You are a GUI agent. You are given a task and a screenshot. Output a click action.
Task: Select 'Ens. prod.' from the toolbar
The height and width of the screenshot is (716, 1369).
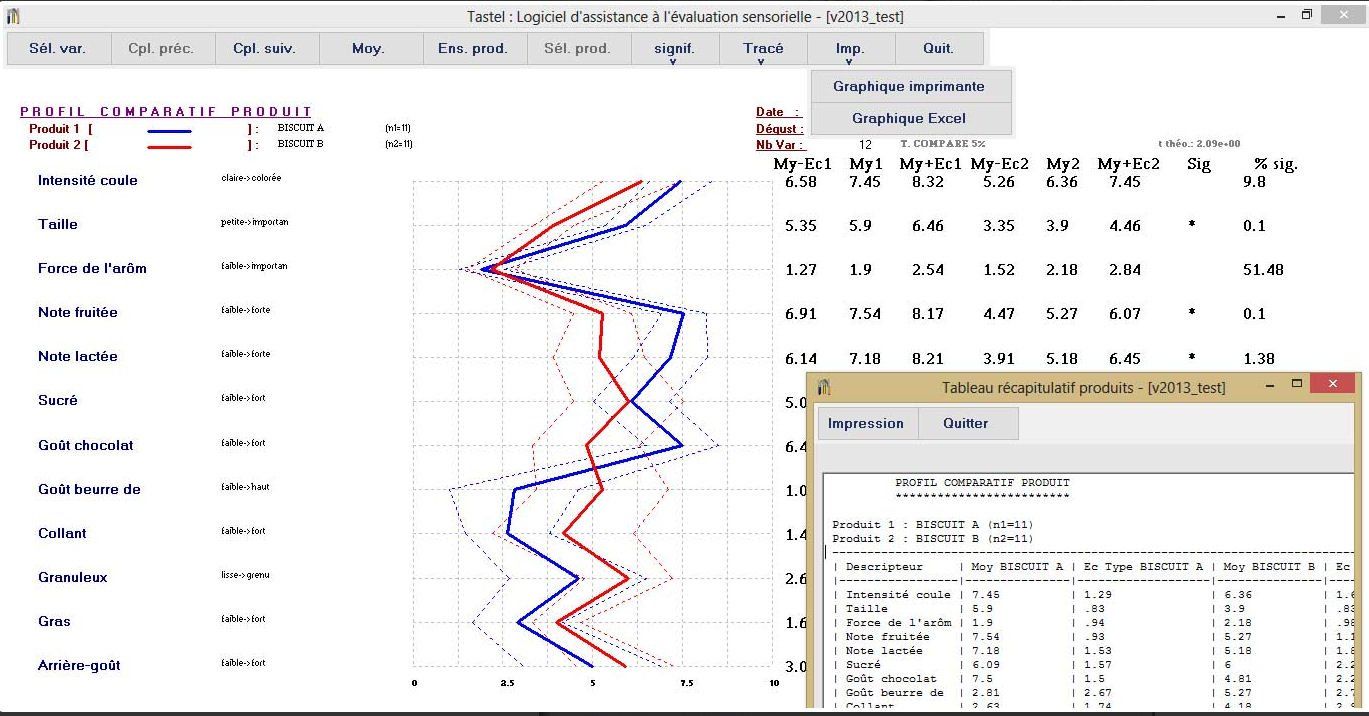pos(474,48)
